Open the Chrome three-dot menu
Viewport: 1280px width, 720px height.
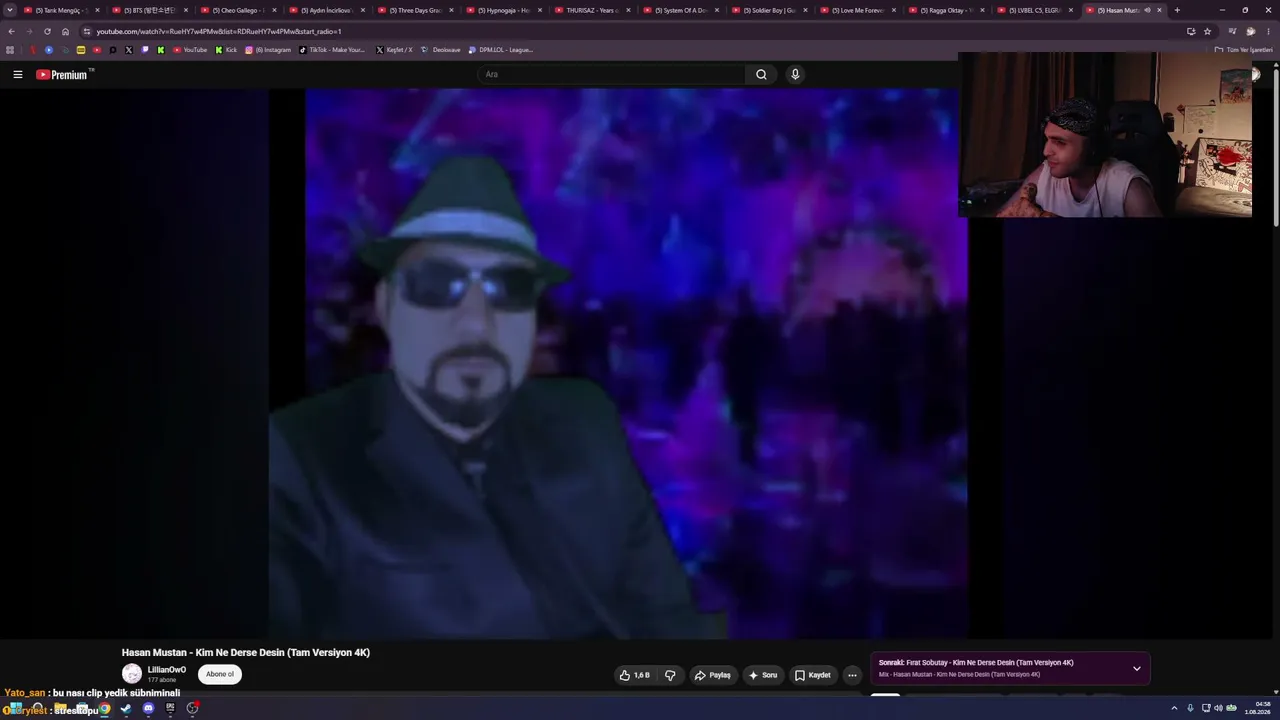[x=1268, y=31]
